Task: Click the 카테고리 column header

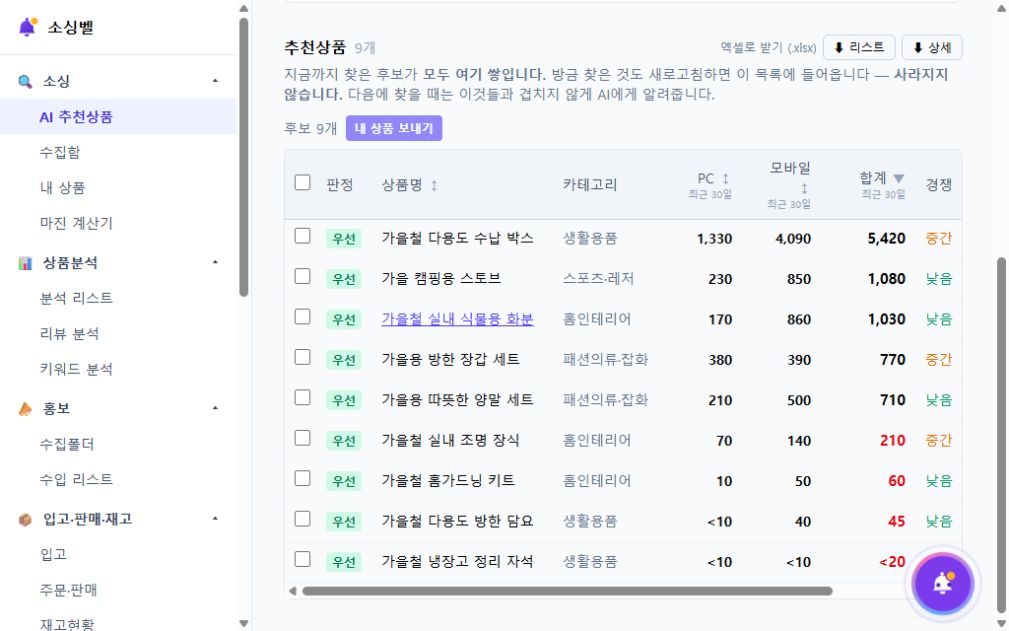Action: click(x=590, y=185)
